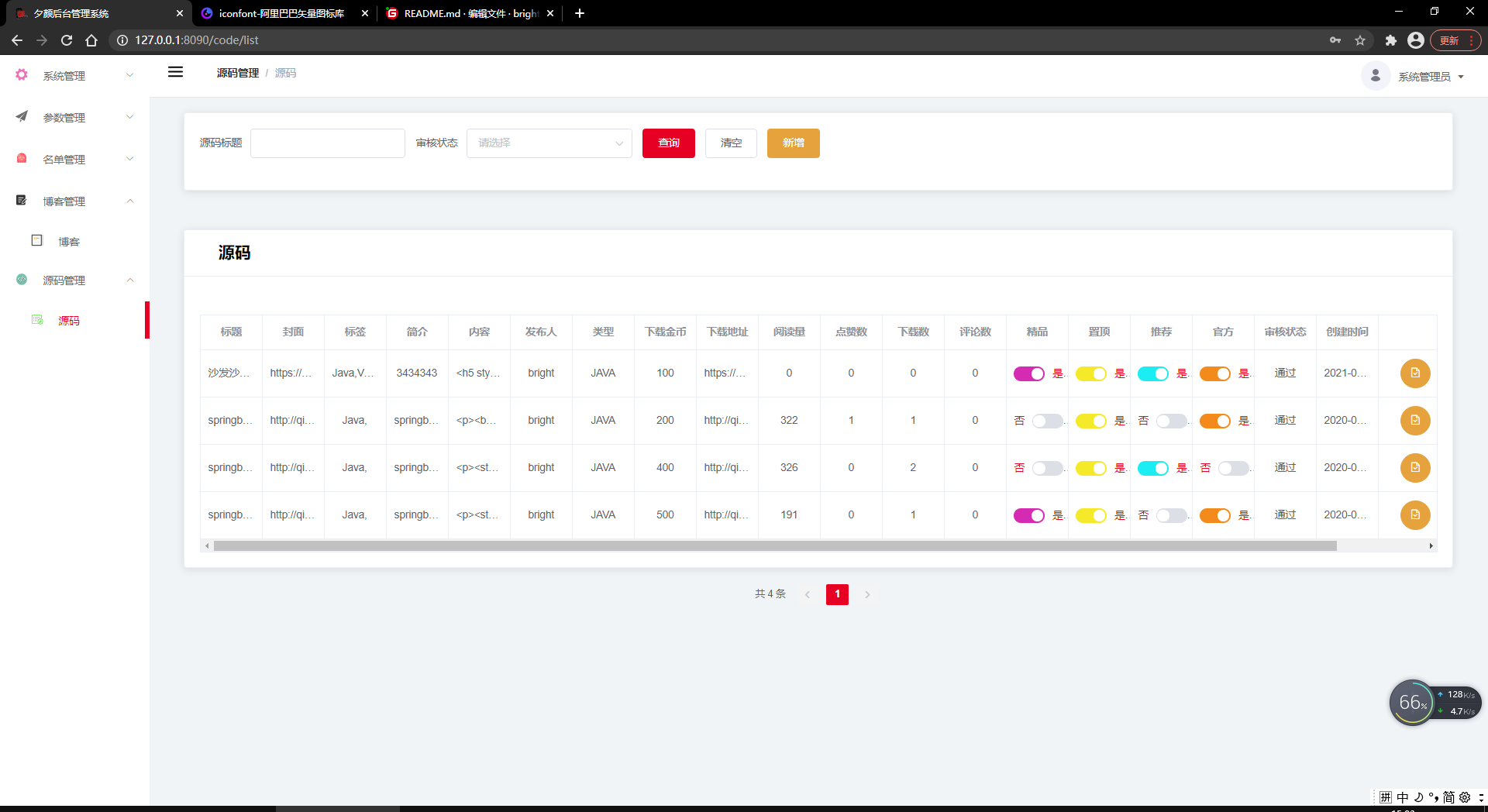The width and height of the screenshot is (1488, 812).
Task: Click pagination page 1 button
Action: point(837,594)
